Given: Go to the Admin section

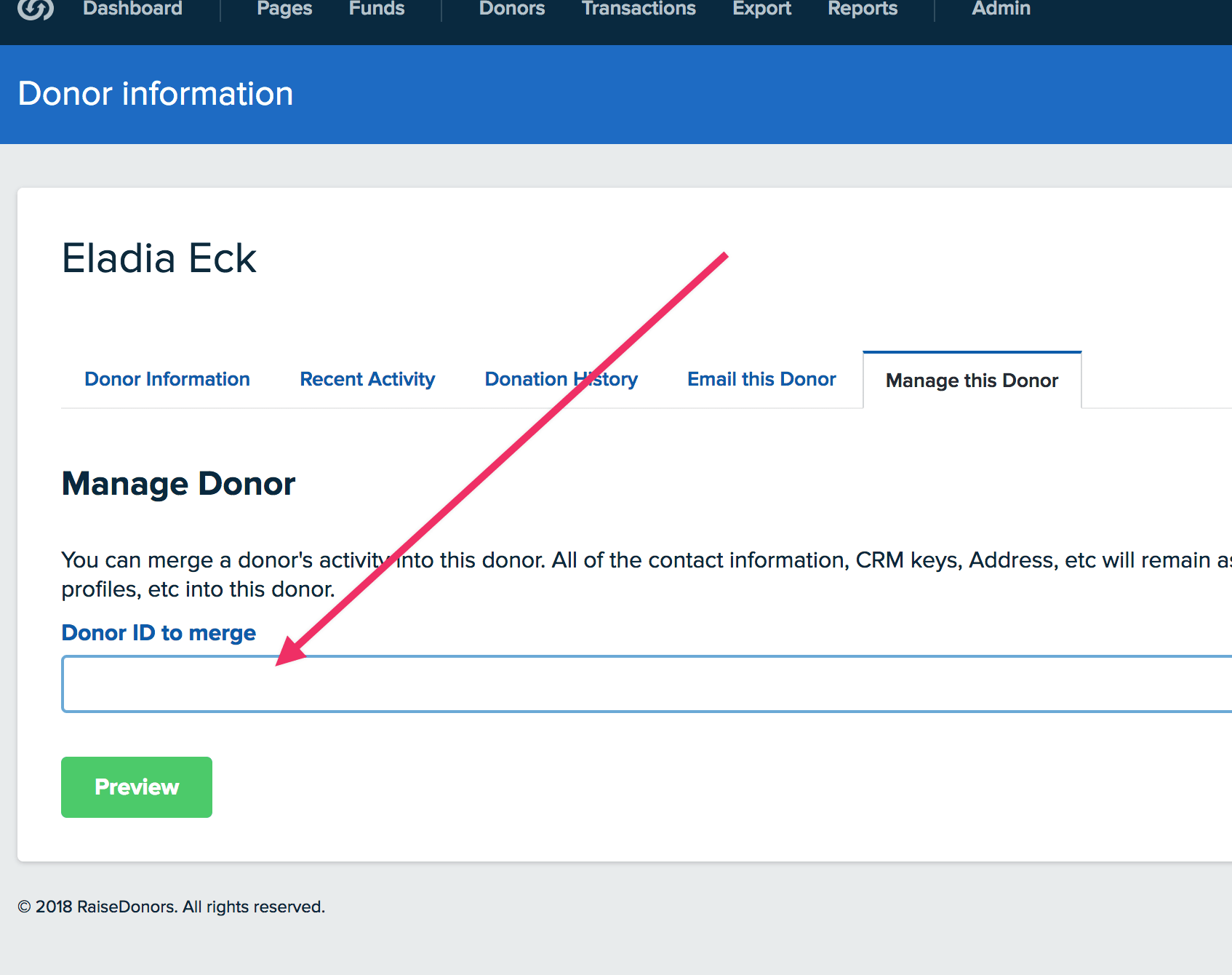Looking at the screenshot, I should pos(1000,9).
